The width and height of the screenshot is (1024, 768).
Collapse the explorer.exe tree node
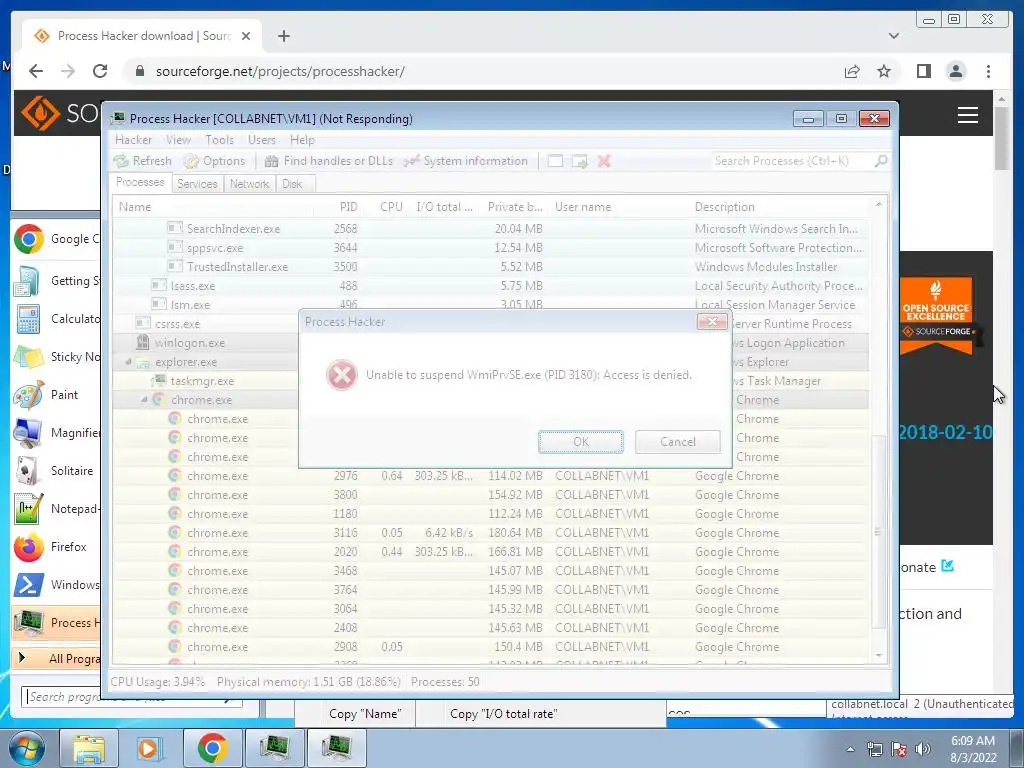pyautogui.click(x=129, y=362)
